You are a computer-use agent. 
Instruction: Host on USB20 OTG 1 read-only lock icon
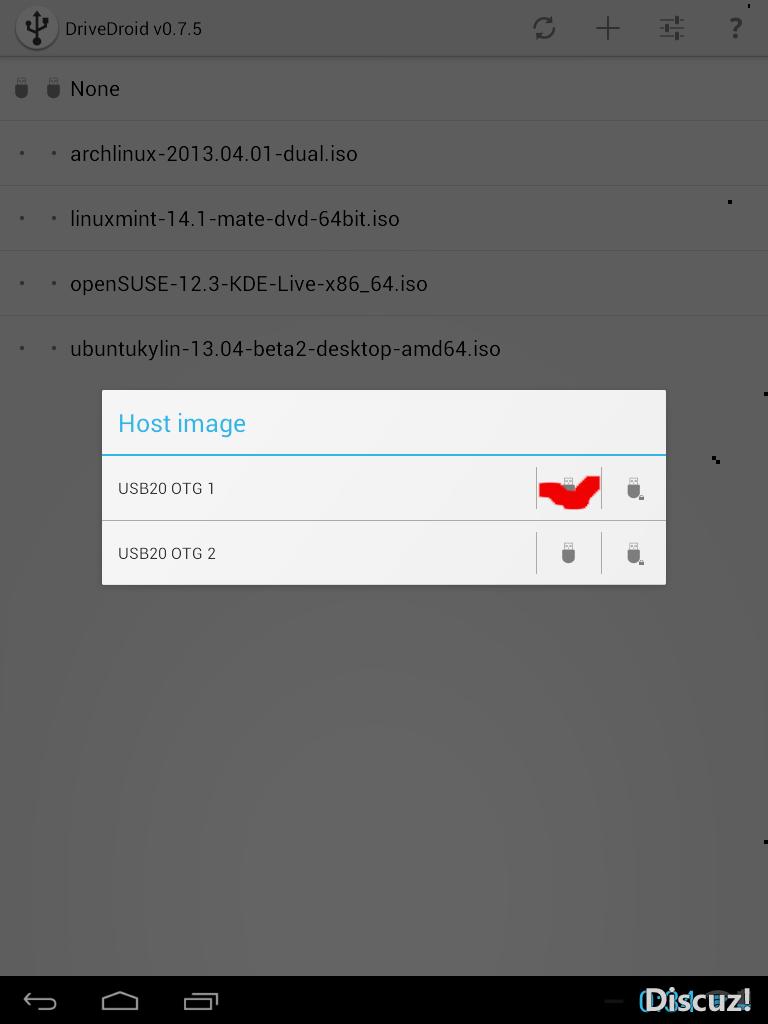tap(634, 488)
